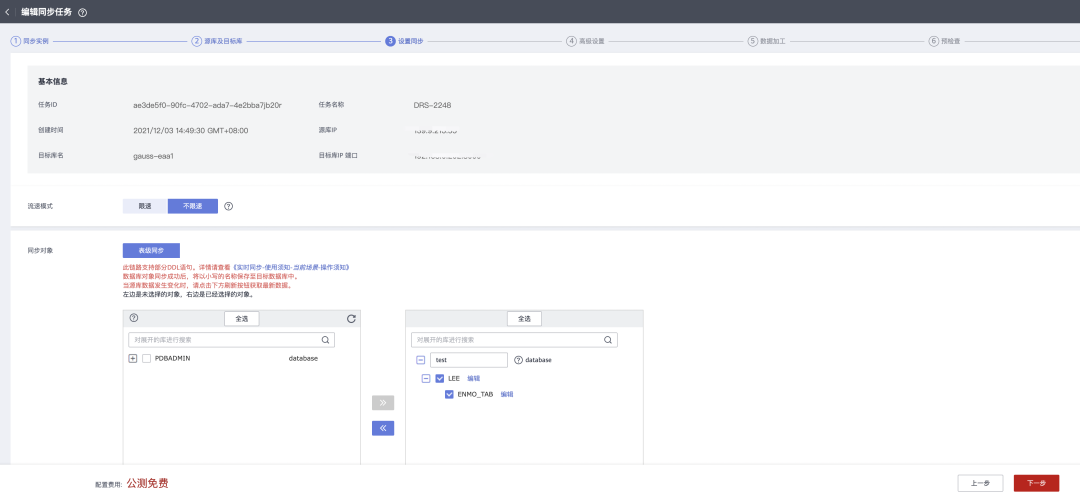Click the 表级同步 button
This screenshot has height=498, width=1080.
151,251
